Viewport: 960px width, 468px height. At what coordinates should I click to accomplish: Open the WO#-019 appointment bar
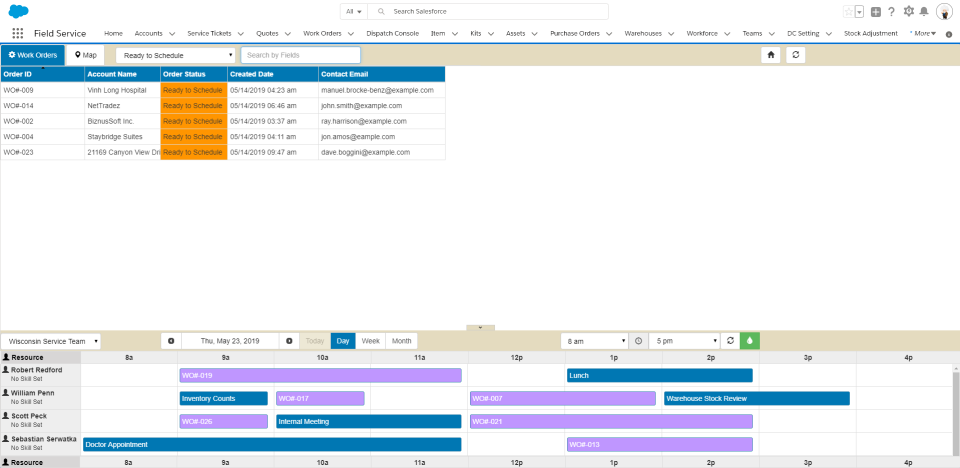(x=320, y=376)
